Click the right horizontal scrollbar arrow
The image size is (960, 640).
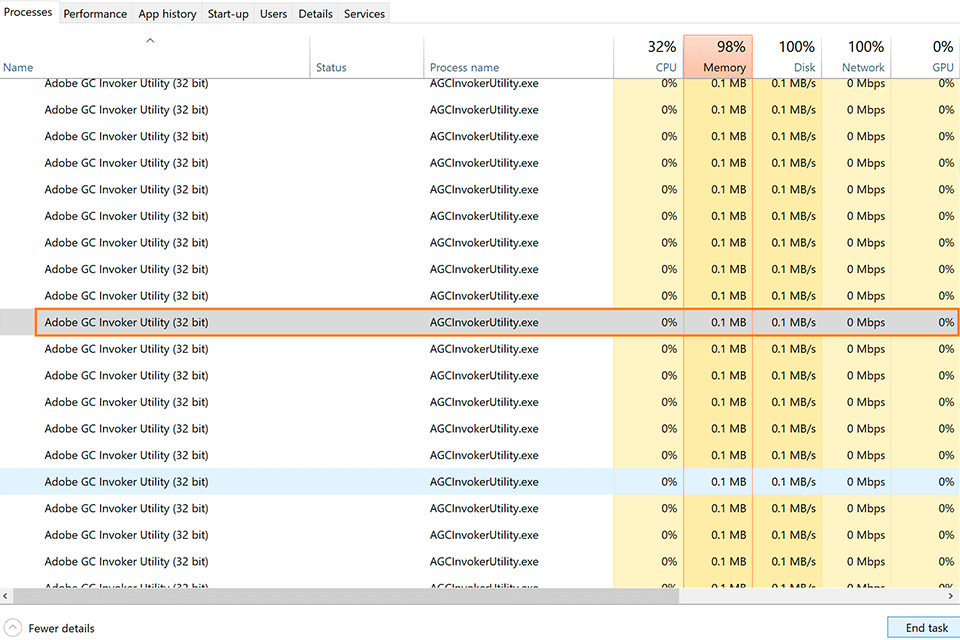953,595
